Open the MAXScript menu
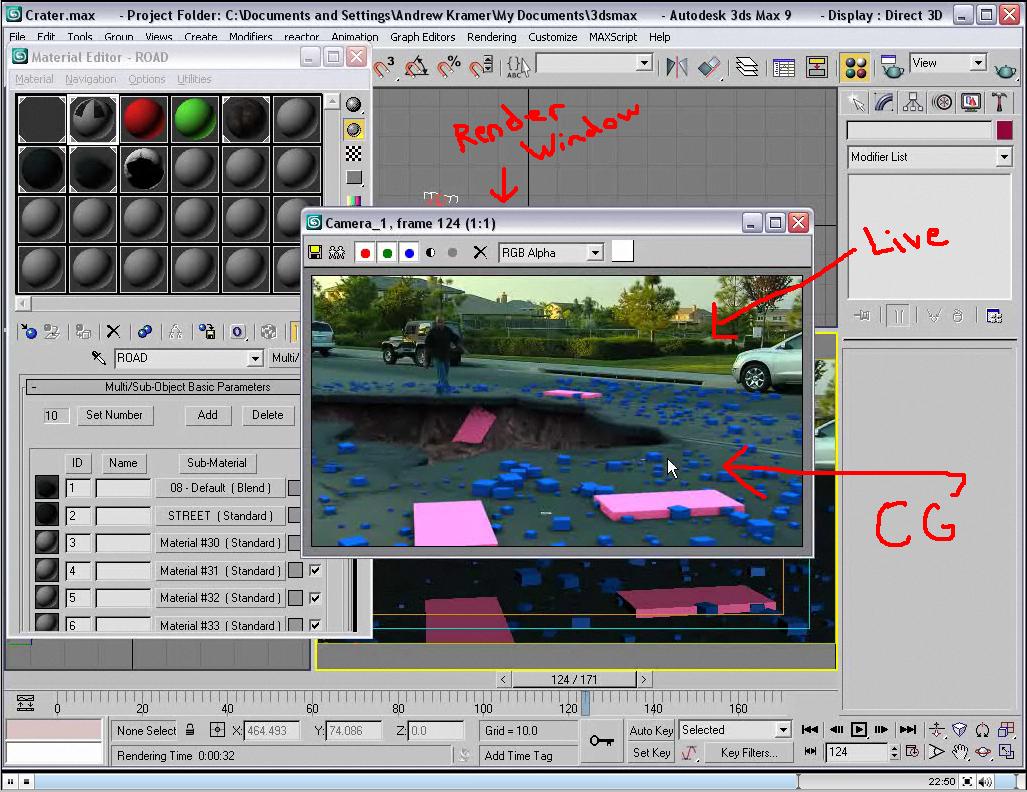The width and height of the screenshot is (1027, 792). coord(613,37)
